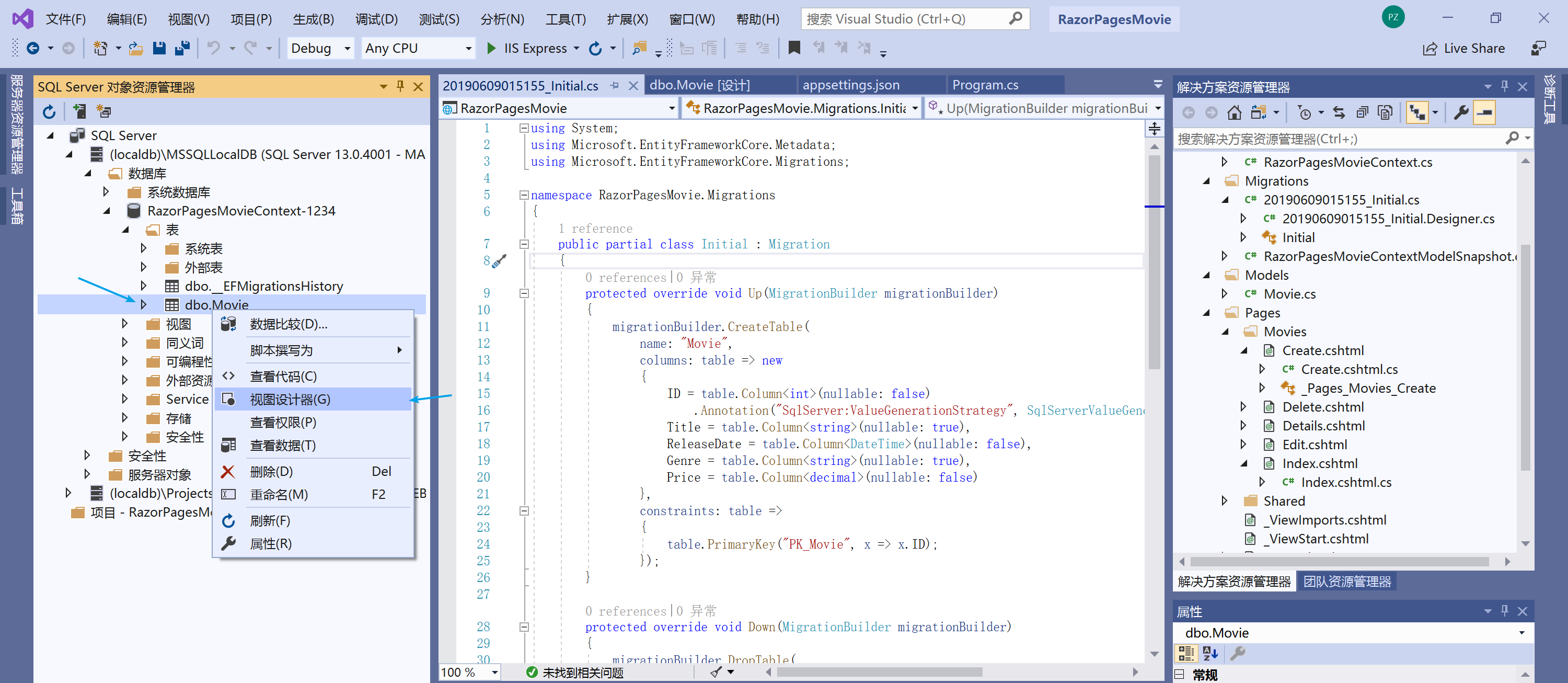Expand the dbo.__EFMigrationsHistory table node

144,286
